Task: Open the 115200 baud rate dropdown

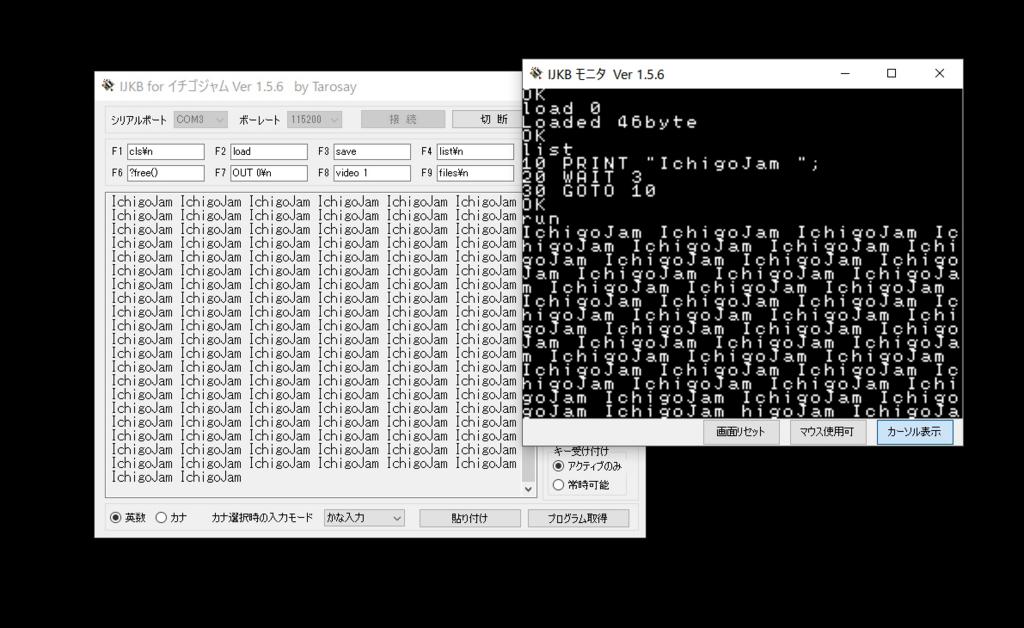Action: pos(315,119)
